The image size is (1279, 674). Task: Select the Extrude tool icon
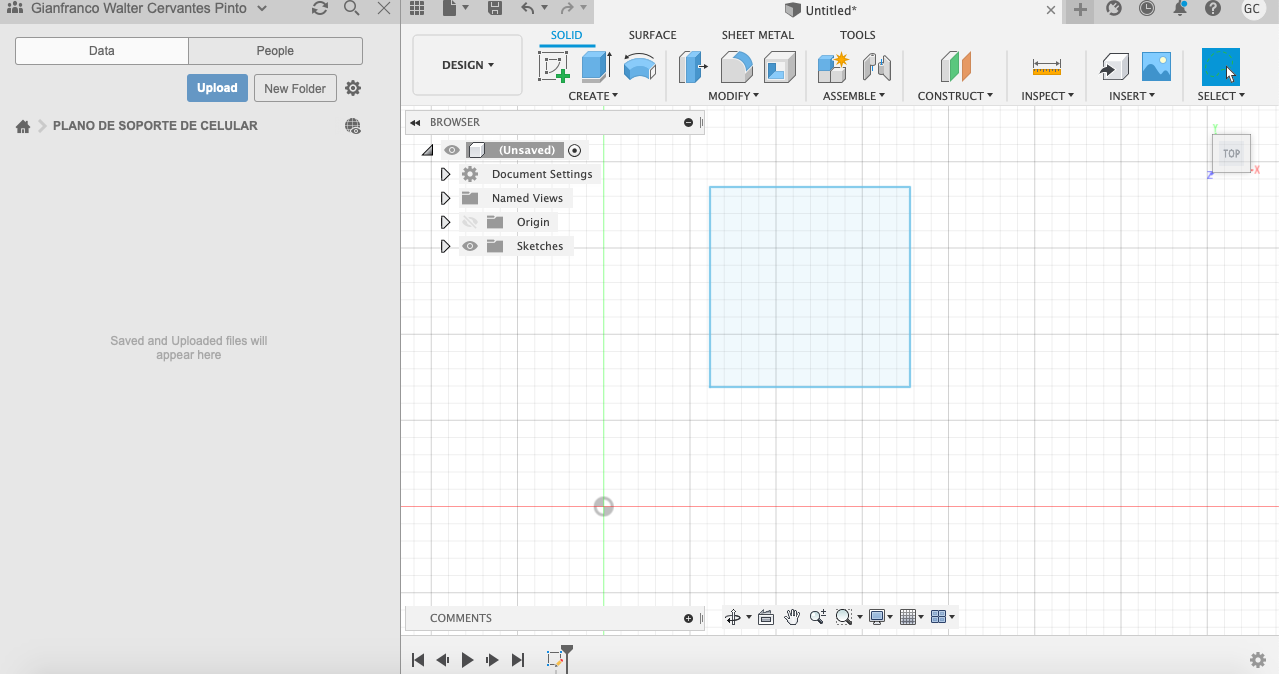596,67
